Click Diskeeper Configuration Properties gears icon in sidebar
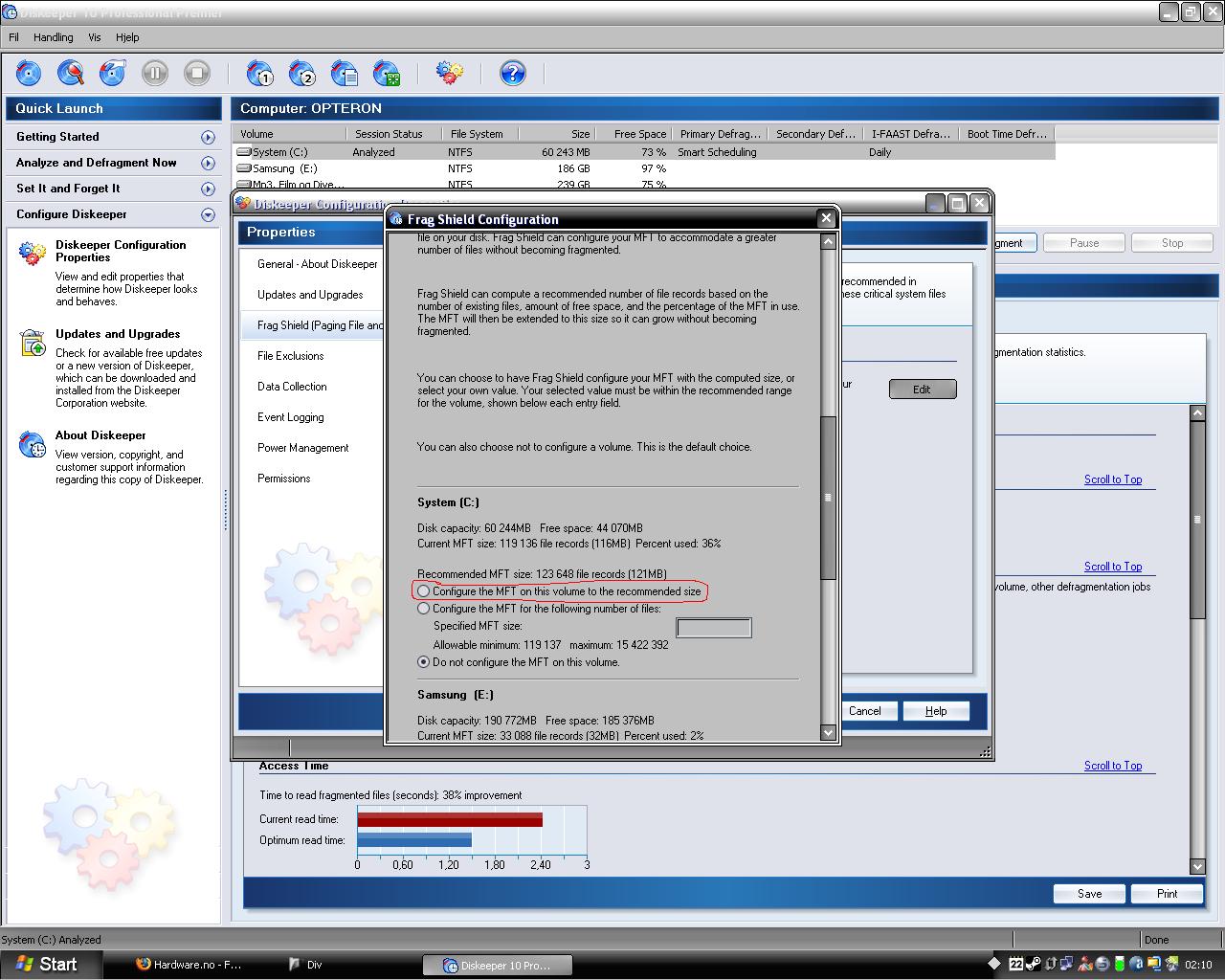1225x980 pixels. (33, 253)
